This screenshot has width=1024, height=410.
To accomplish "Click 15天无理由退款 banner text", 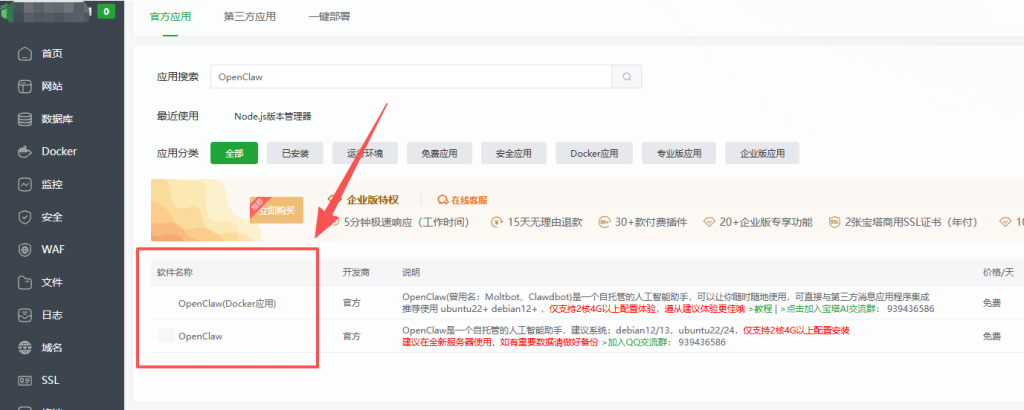I will pos(543,222).
